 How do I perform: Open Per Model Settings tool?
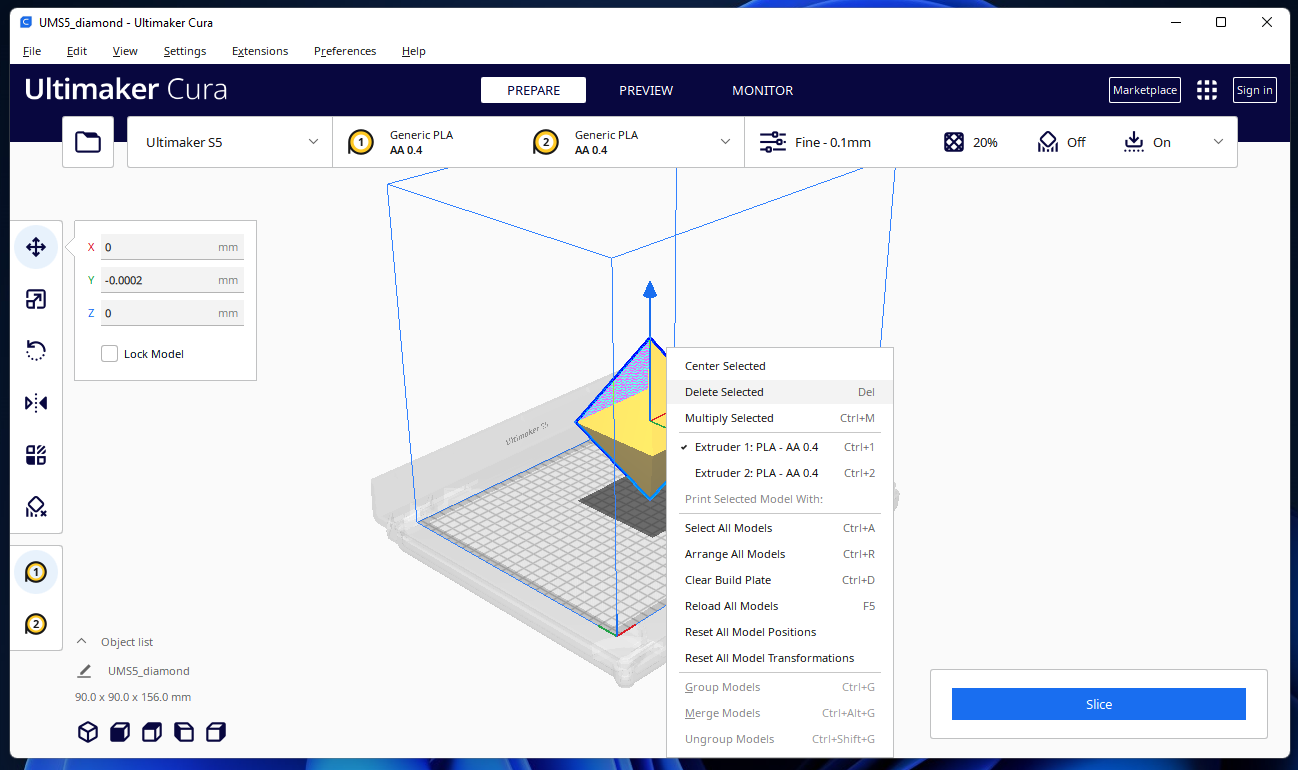point(36,455)
